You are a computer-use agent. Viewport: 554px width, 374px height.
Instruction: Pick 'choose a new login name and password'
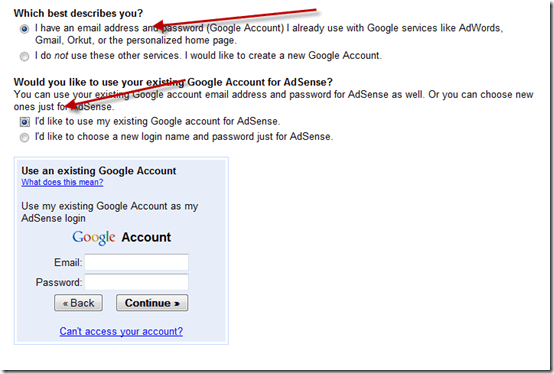24,137
